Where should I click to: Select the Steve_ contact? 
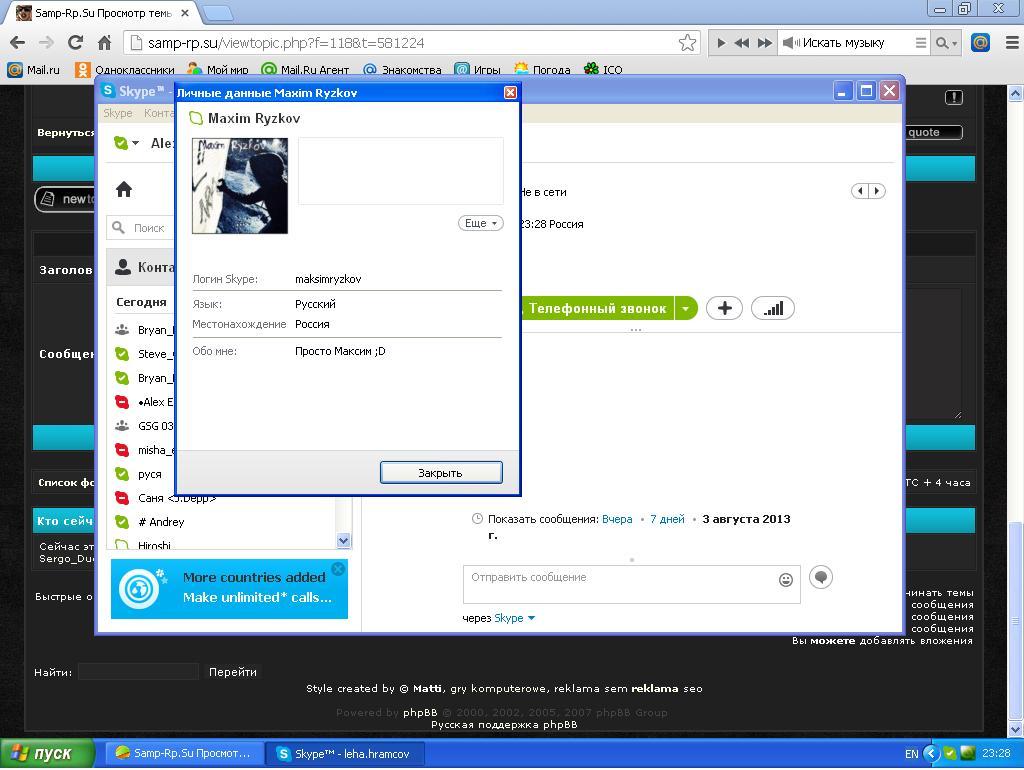145,354
